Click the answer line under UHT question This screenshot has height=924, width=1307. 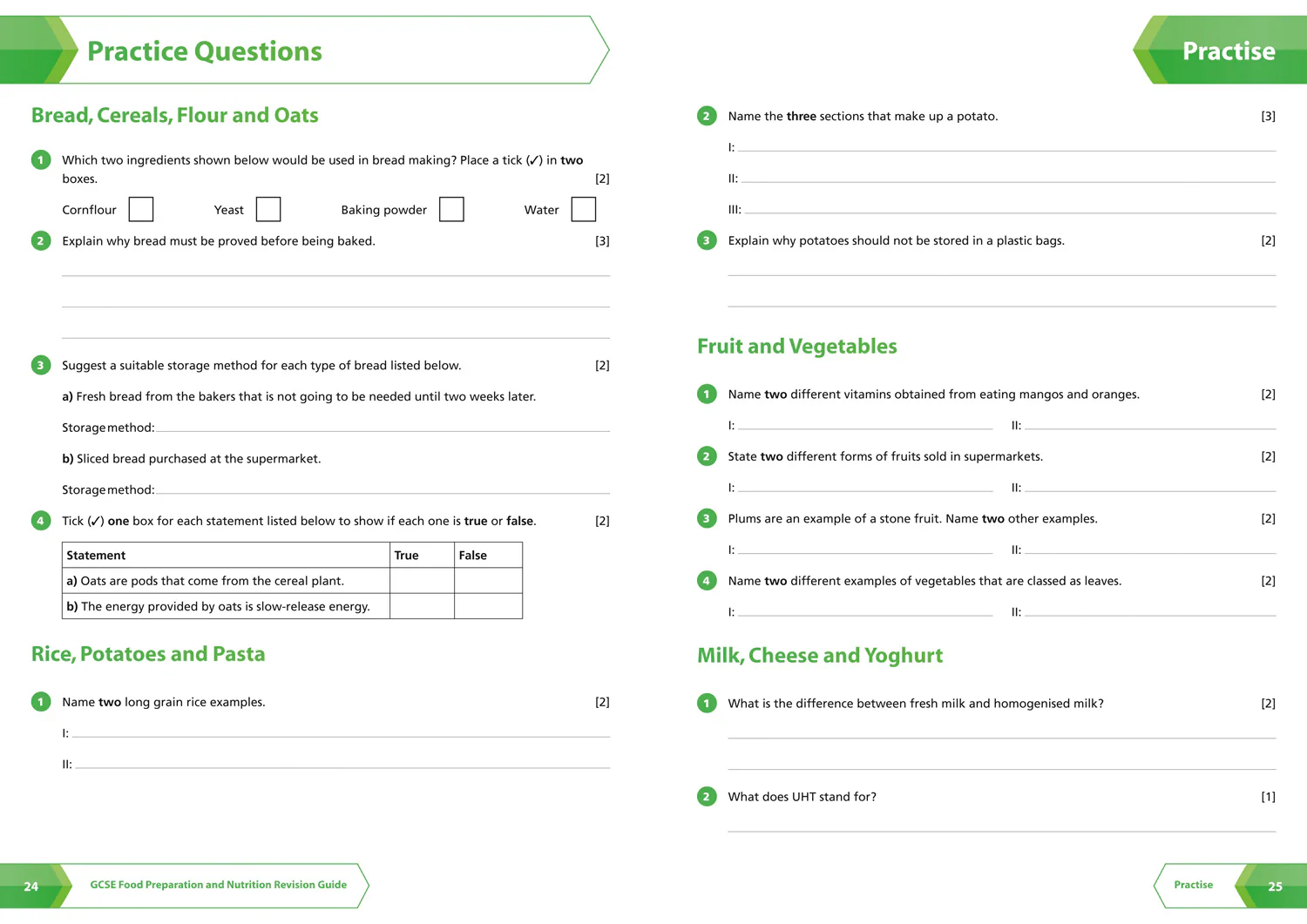pos(1002,828)
